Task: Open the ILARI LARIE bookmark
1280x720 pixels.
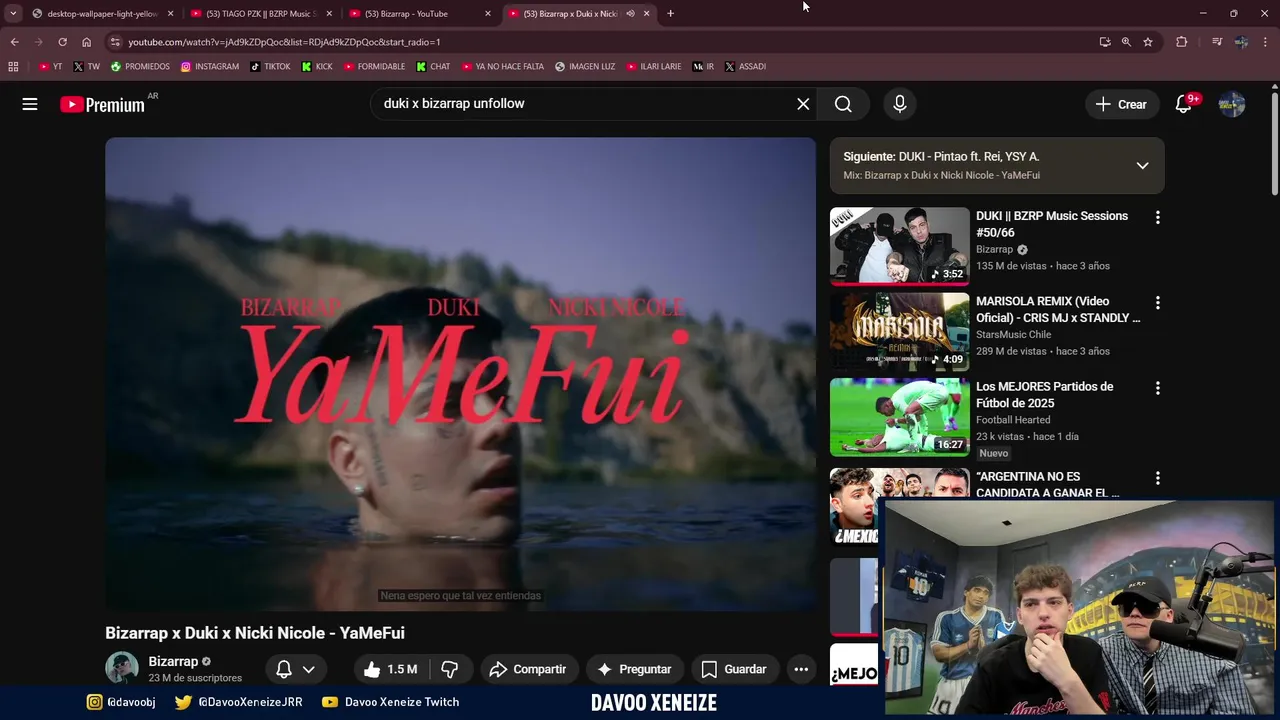Action: 654,67
